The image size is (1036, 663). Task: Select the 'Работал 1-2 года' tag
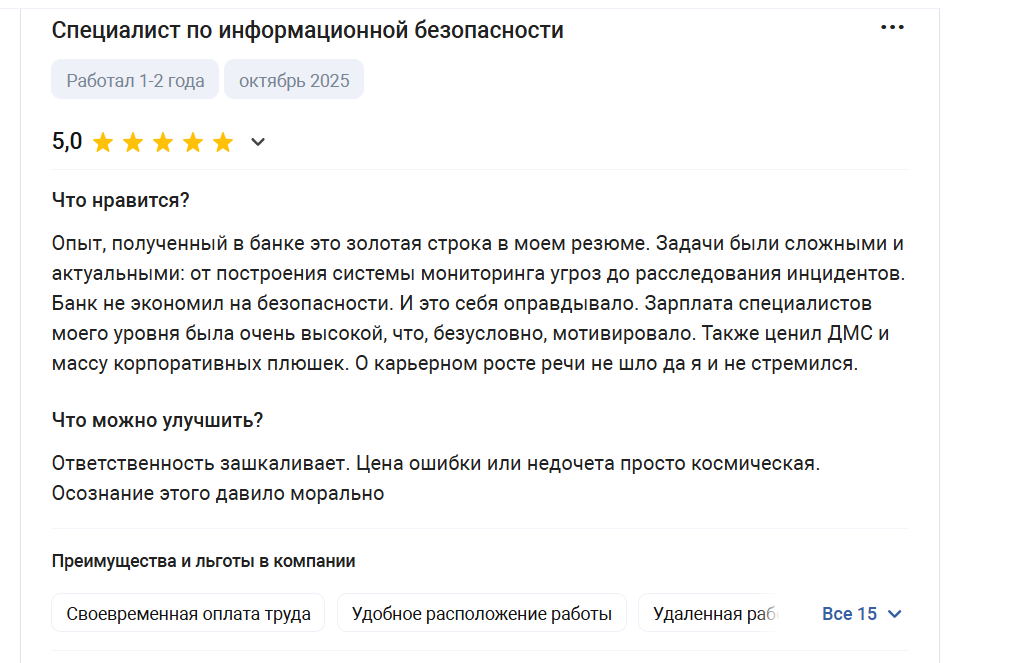click(x=135, y=80)
